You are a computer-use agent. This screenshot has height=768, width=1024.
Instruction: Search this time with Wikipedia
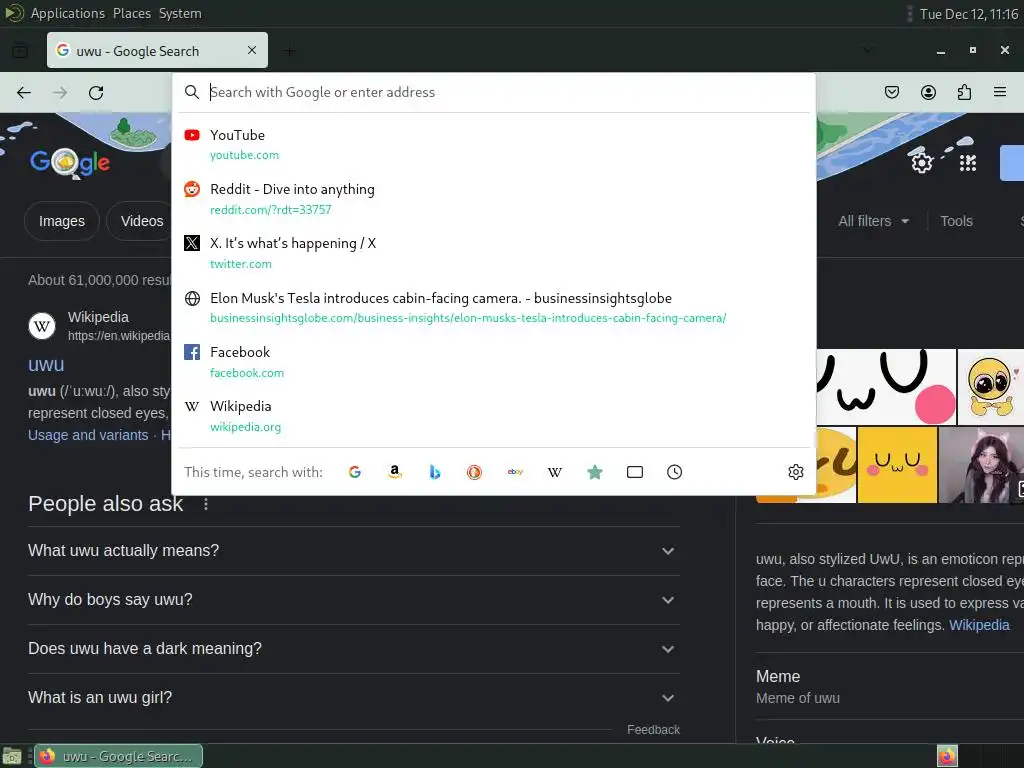(554, 472)
